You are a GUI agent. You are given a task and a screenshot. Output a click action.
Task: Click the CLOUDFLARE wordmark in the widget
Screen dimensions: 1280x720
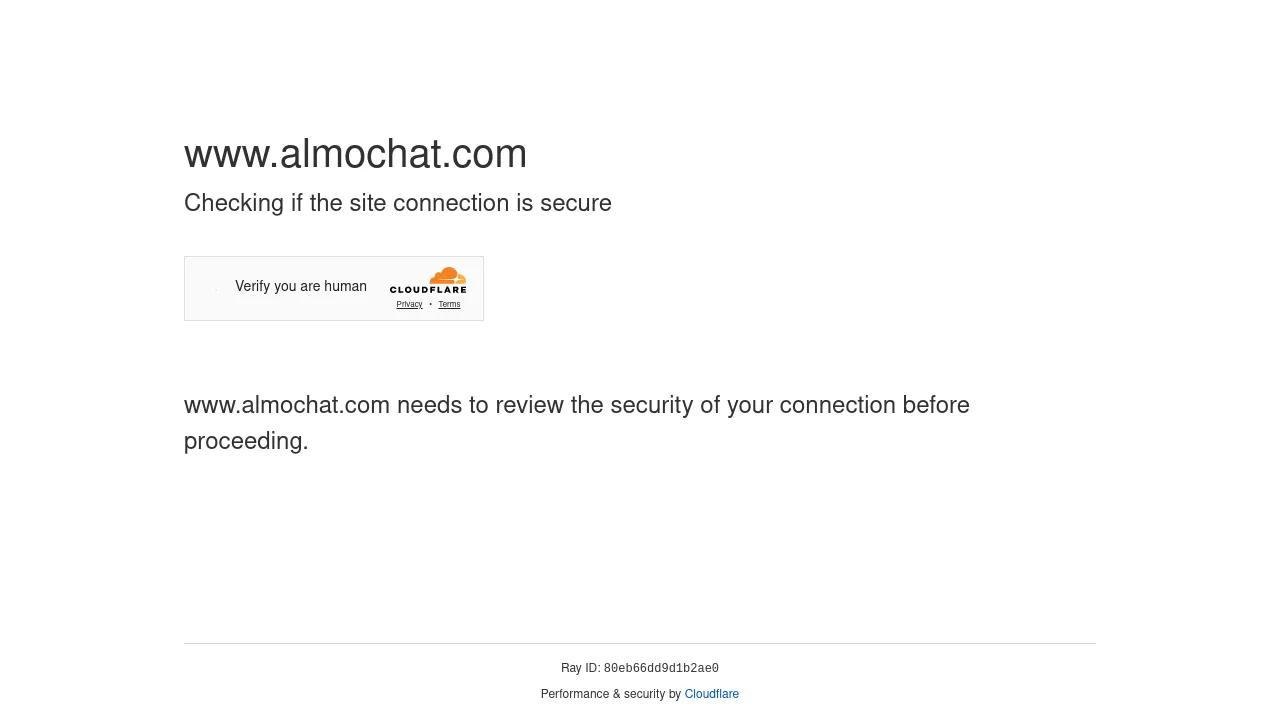tap(428, 290)
